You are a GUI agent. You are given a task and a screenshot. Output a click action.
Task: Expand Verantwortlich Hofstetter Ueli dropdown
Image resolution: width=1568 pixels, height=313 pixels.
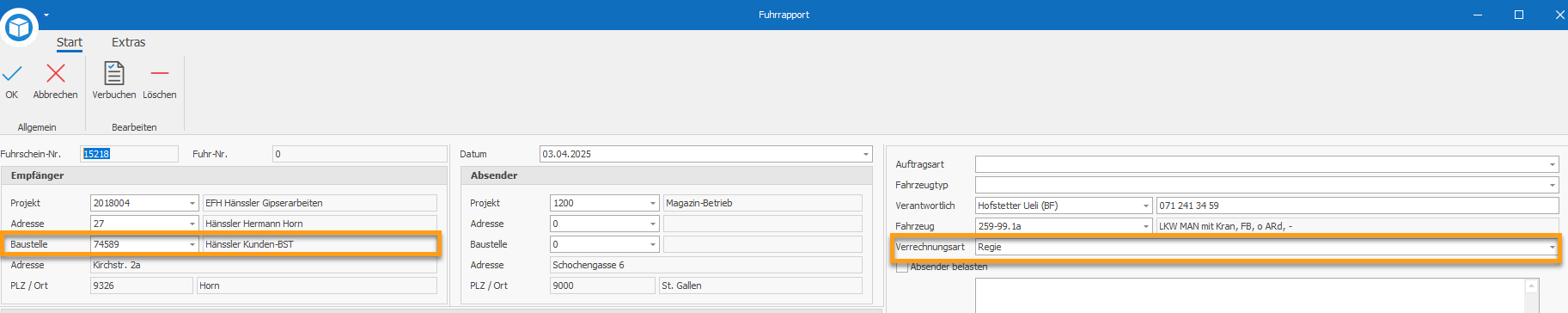click(x=1145, y=206)
